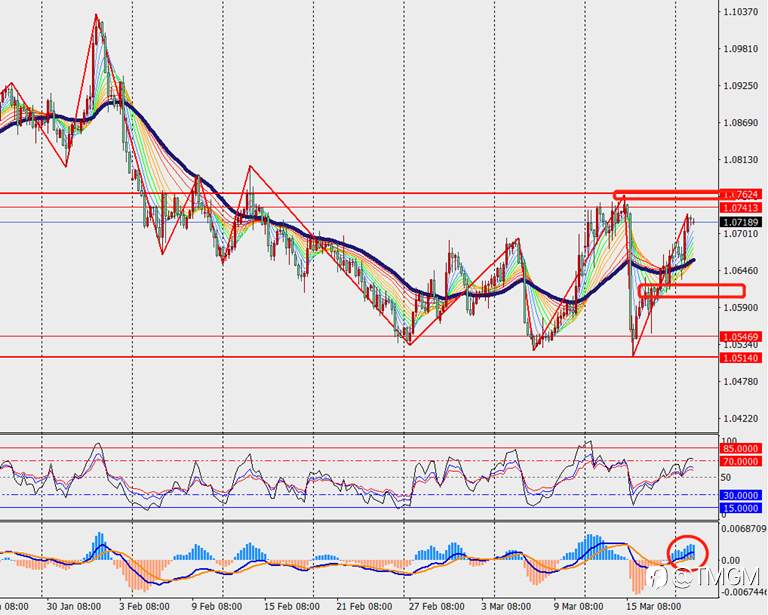Image resolution: width=768 pixels, height=615 pixels.
Task: Click the blue 30.0000 oscillator level label
Action: pos(741,496)
